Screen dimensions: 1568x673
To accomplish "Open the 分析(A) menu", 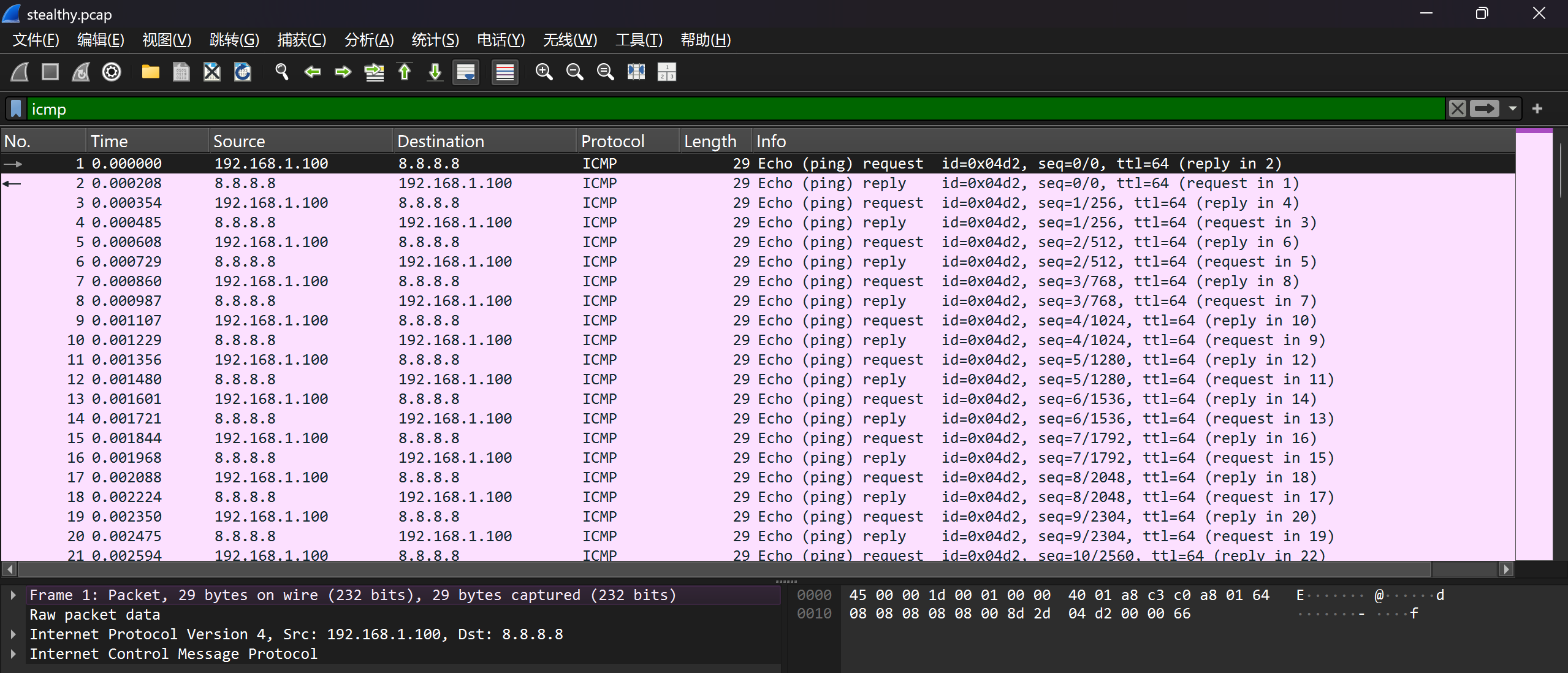I will click(x=368, y=40).
